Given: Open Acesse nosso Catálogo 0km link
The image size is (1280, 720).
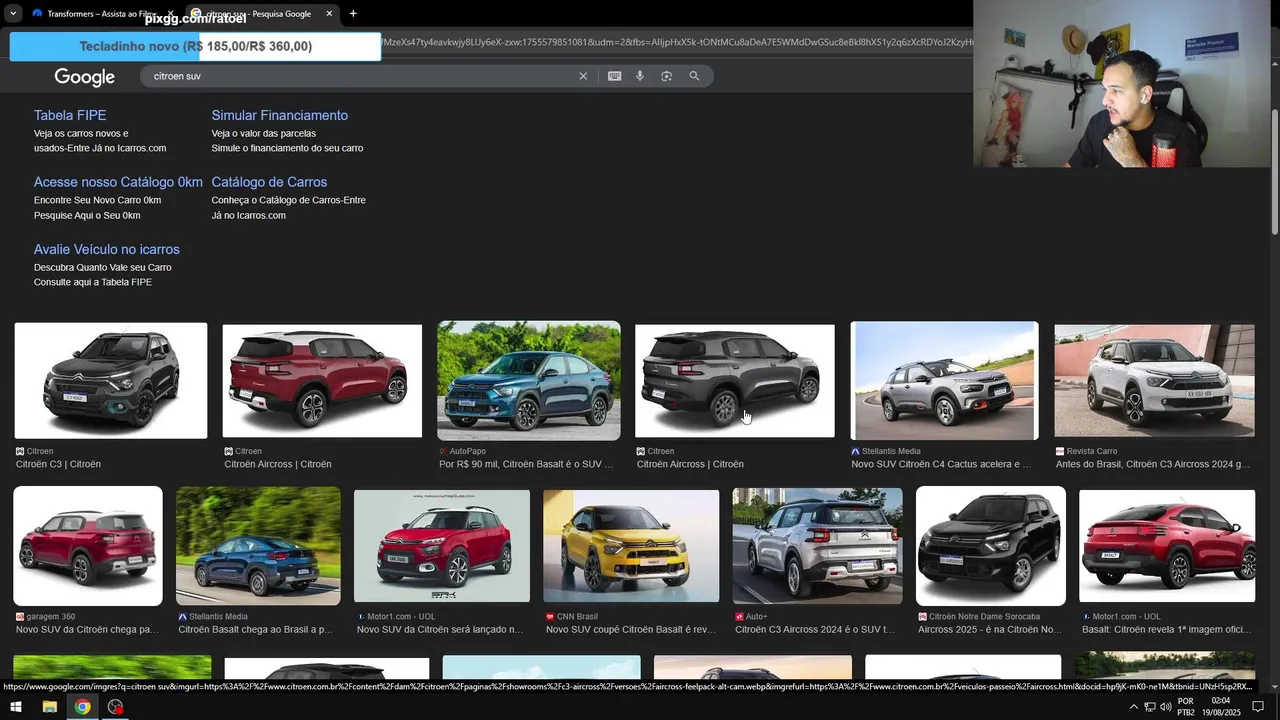Looking at the screenshot, I should click(118, 182).
